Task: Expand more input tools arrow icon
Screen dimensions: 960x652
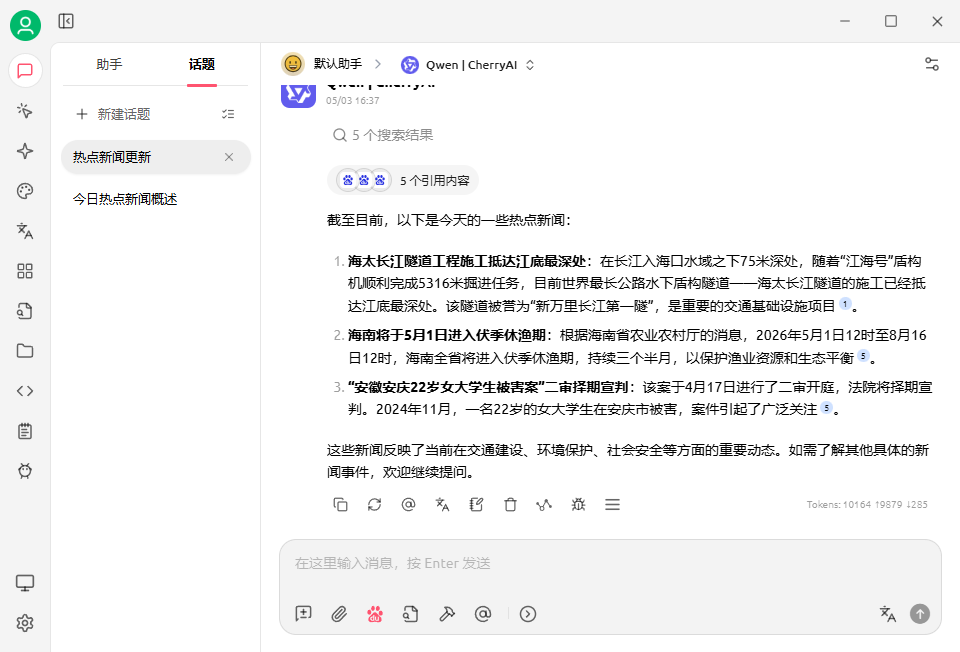Action: coord(528,613)
